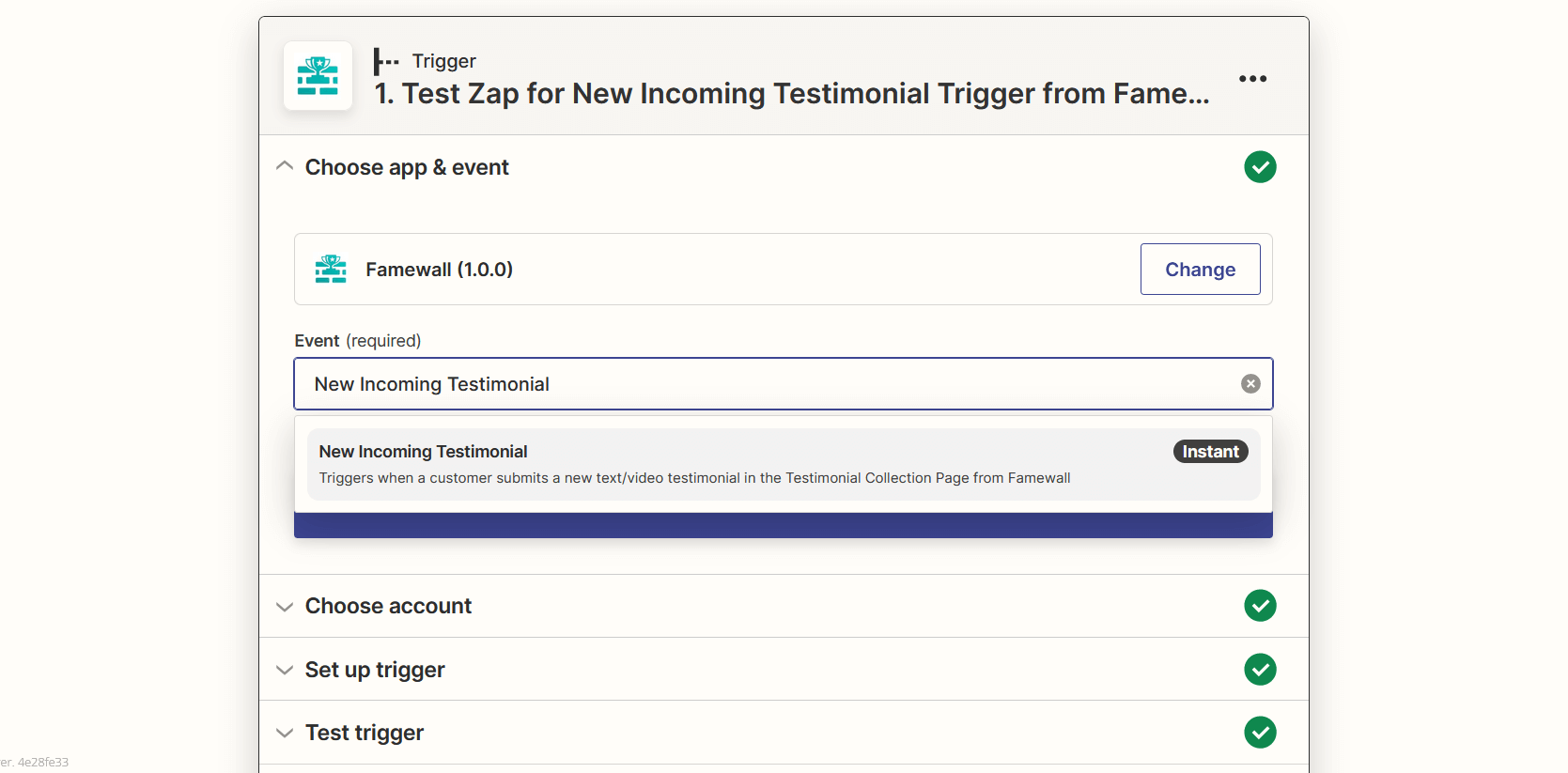This screenshot has width=1568, height=773.
Task: Click the small Famewall icon in app row
Action: tap(331, 270)
